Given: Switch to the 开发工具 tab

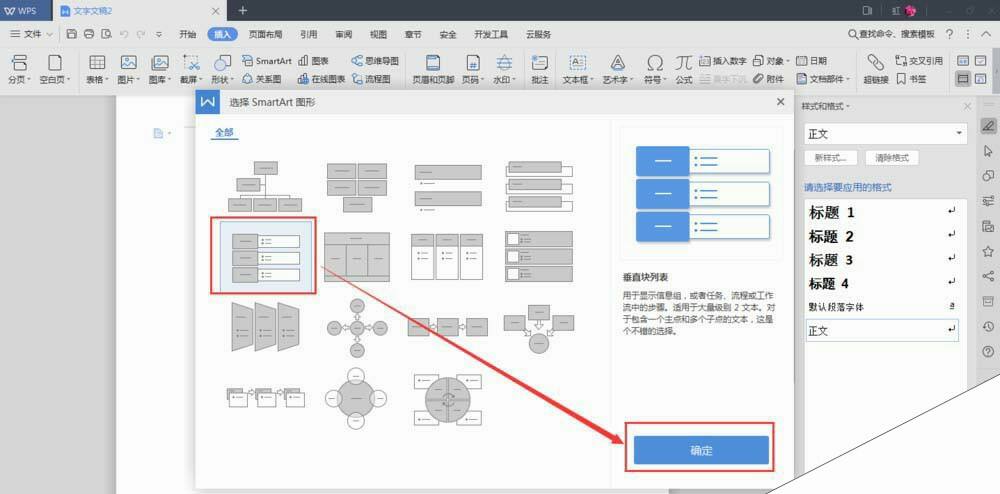Looking at the screenshot, I should click(491, 34).
